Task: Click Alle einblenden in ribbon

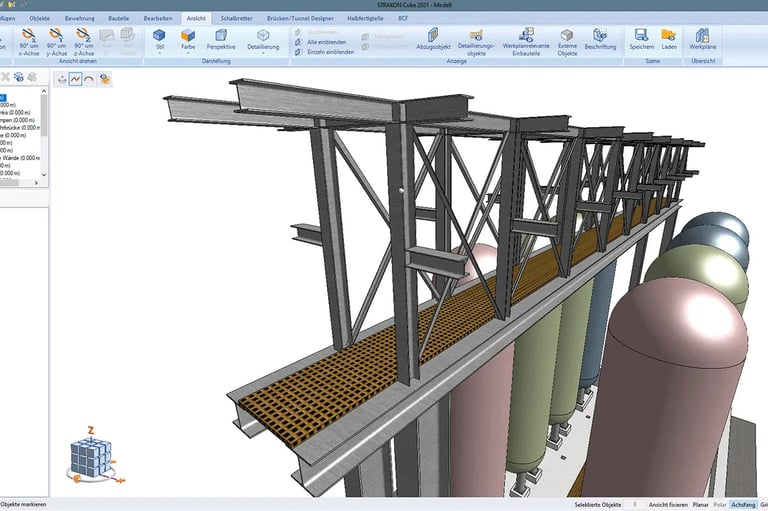Action: [x=321, y=42]
